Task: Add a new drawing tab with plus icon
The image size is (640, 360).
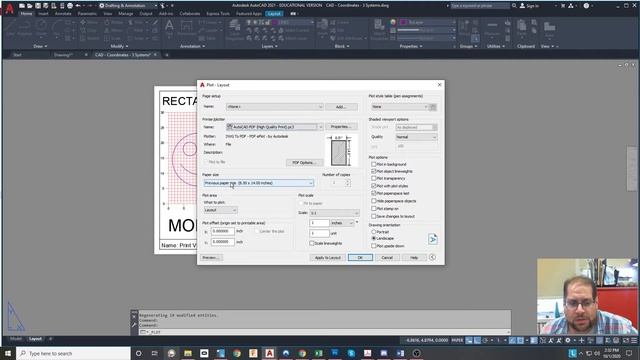Action: (x=167, y=55)
